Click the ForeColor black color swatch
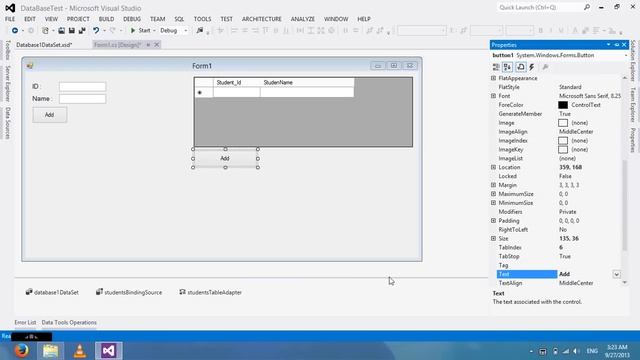The height and width of the screenshot is (360, 640). tap(563, 105)
